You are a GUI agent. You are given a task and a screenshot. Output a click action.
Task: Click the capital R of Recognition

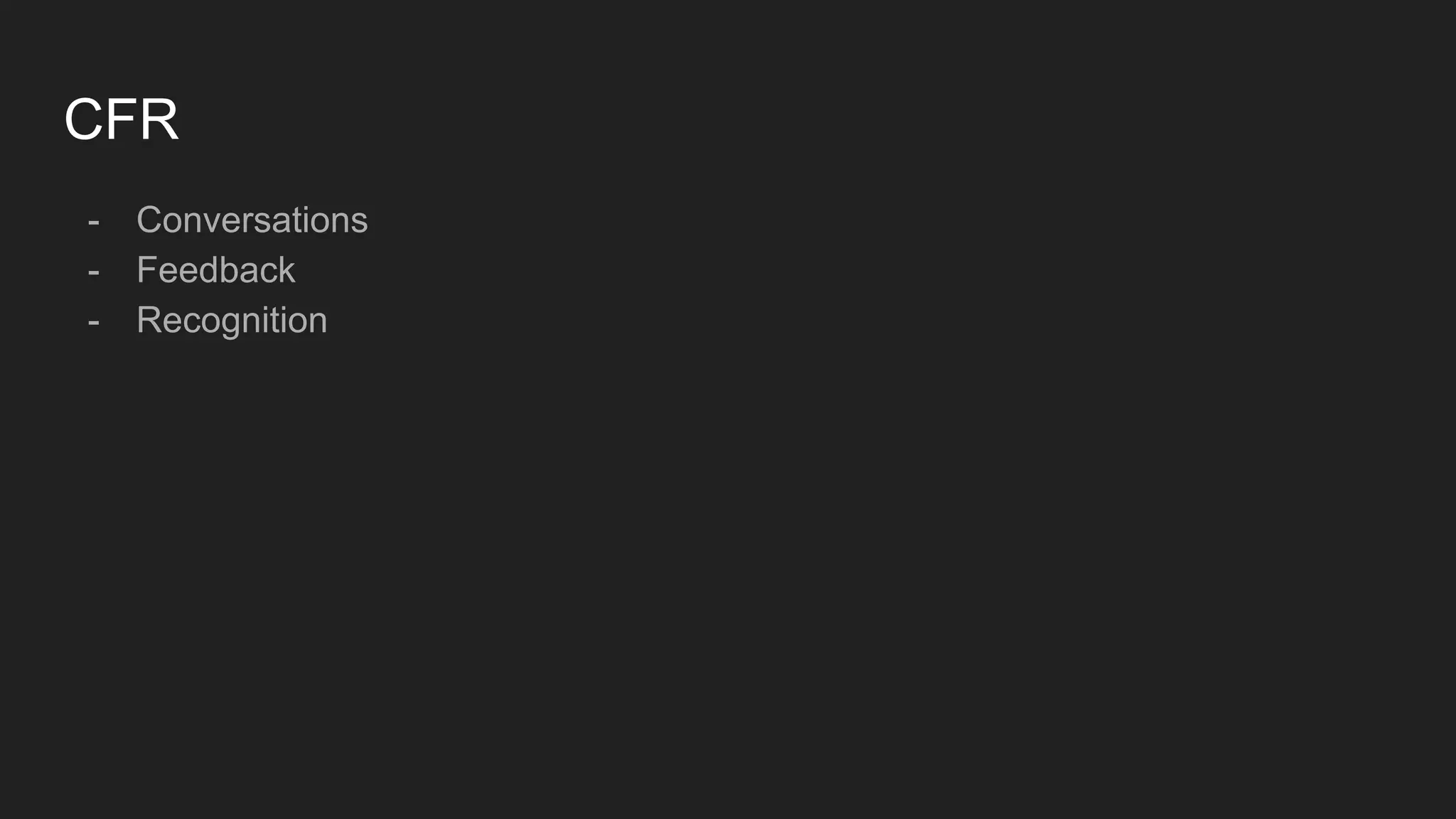149,320
